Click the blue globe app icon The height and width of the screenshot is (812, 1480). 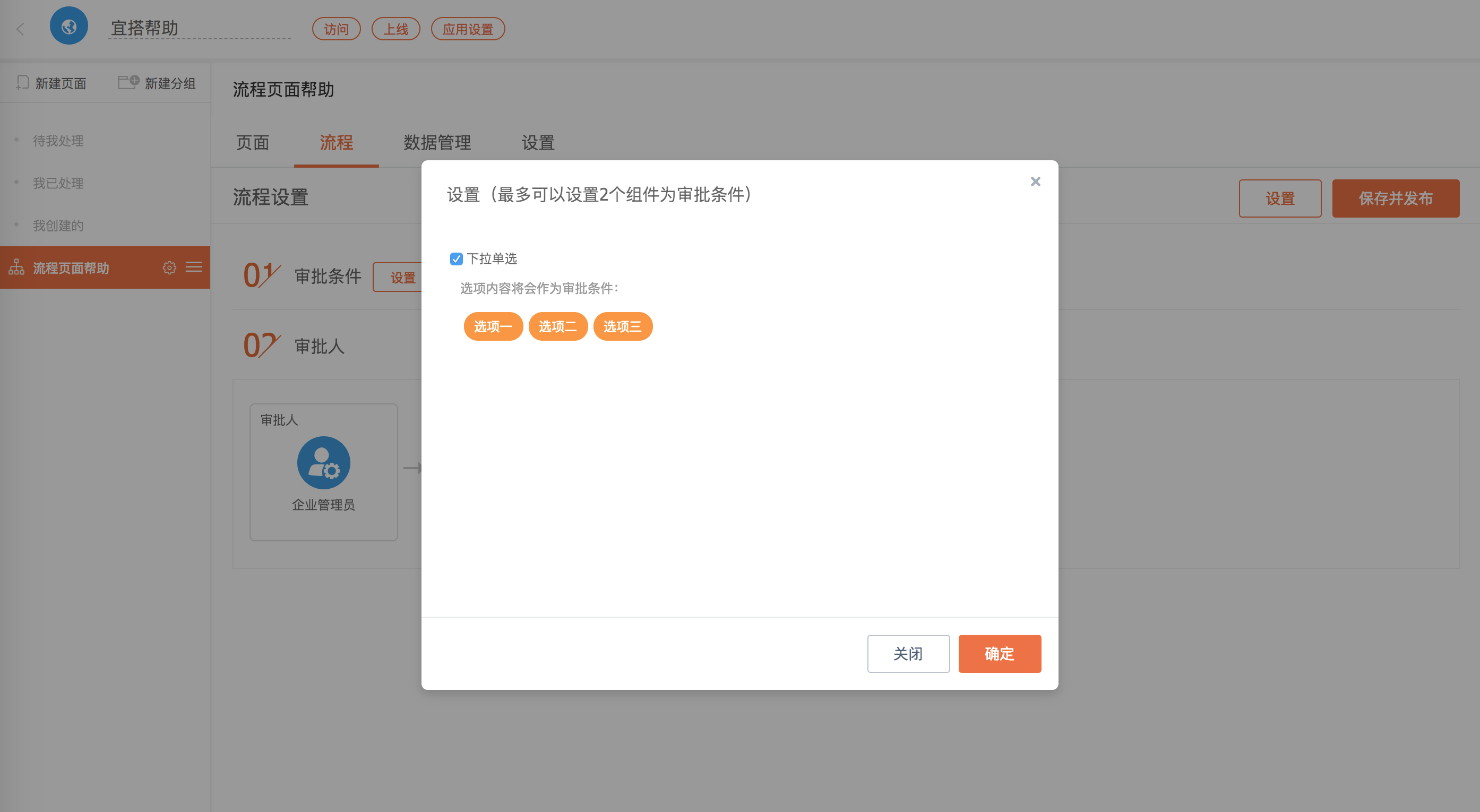69,27
